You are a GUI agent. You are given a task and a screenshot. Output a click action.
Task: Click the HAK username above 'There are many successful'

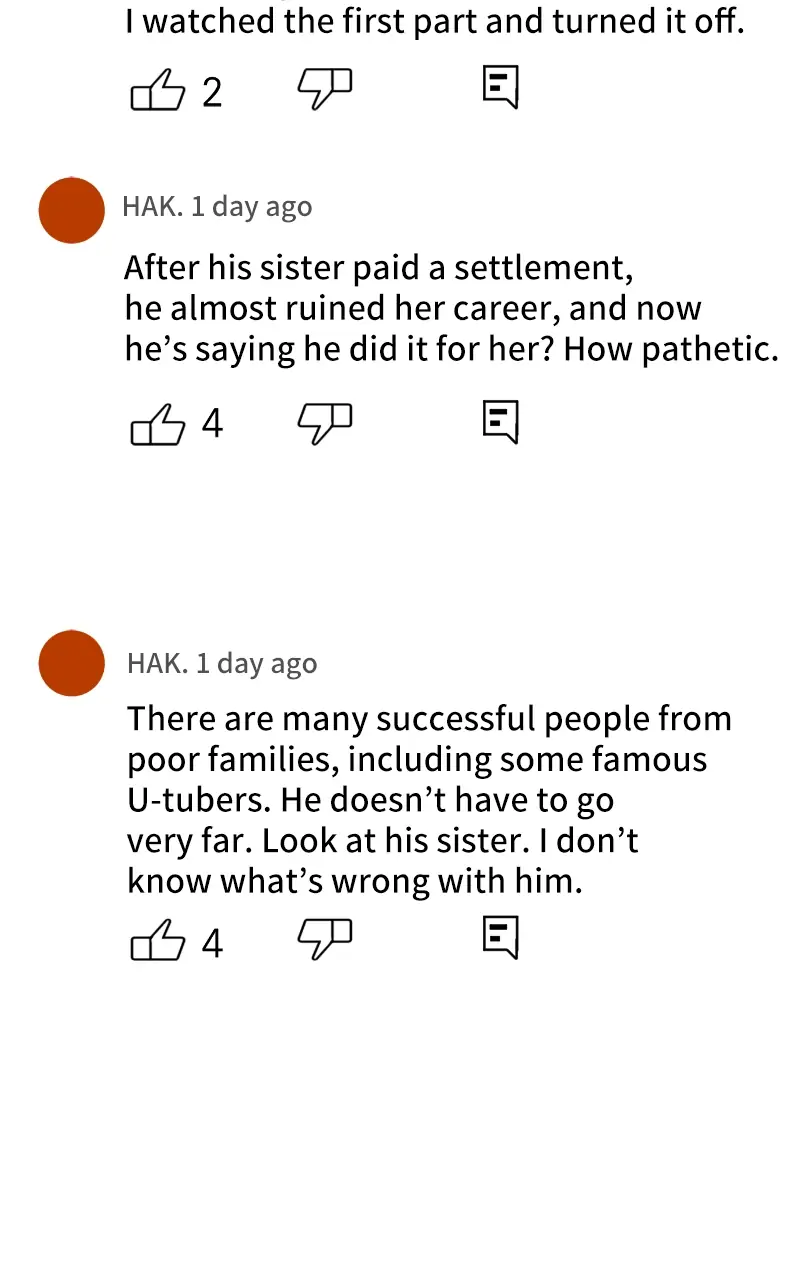(158, 664)
